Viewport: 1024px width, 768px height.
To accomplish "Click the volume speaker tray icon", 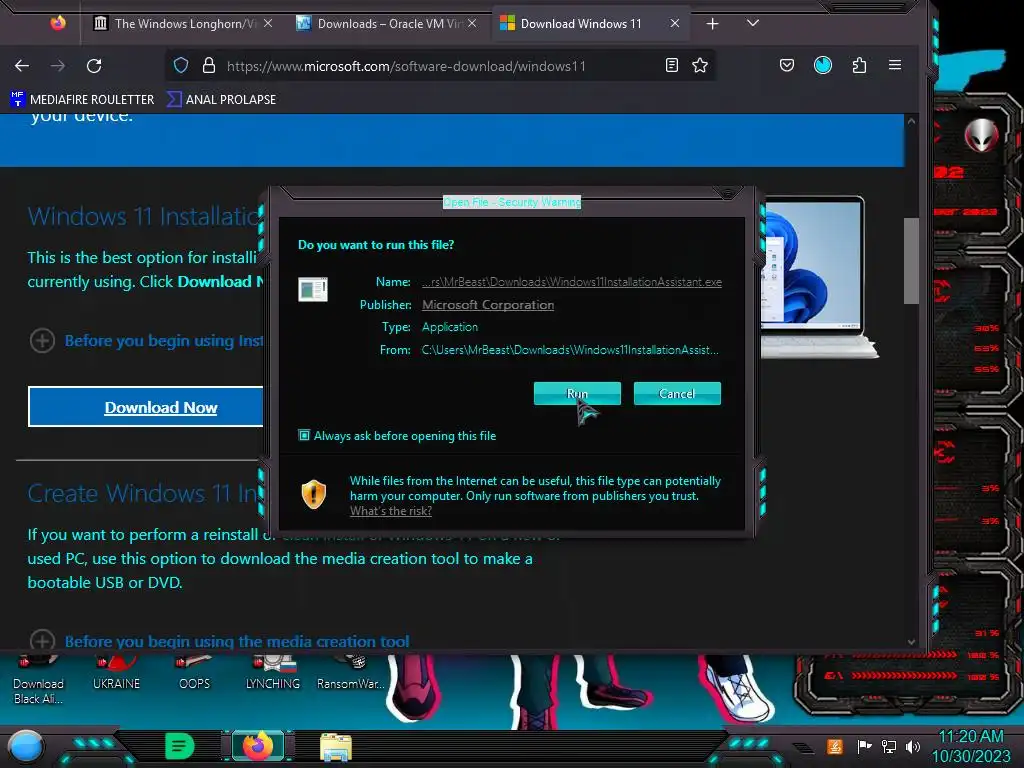I will click(913, 746).
